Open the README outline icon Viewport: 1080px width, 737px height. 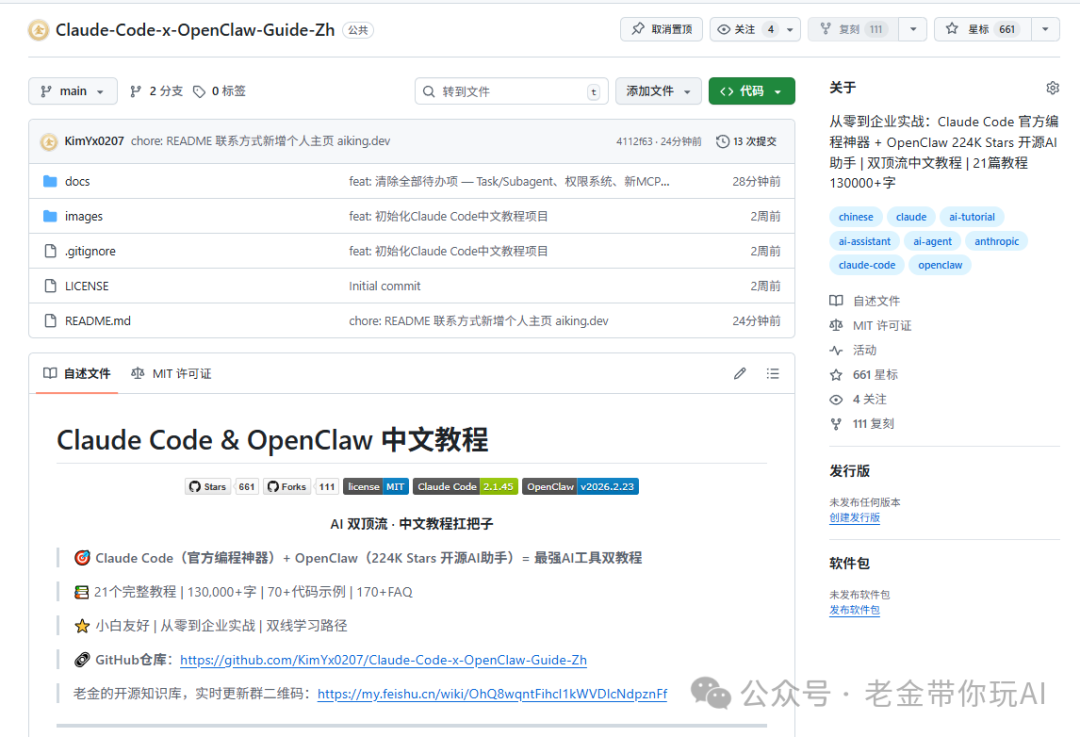[x=772, y=373]
